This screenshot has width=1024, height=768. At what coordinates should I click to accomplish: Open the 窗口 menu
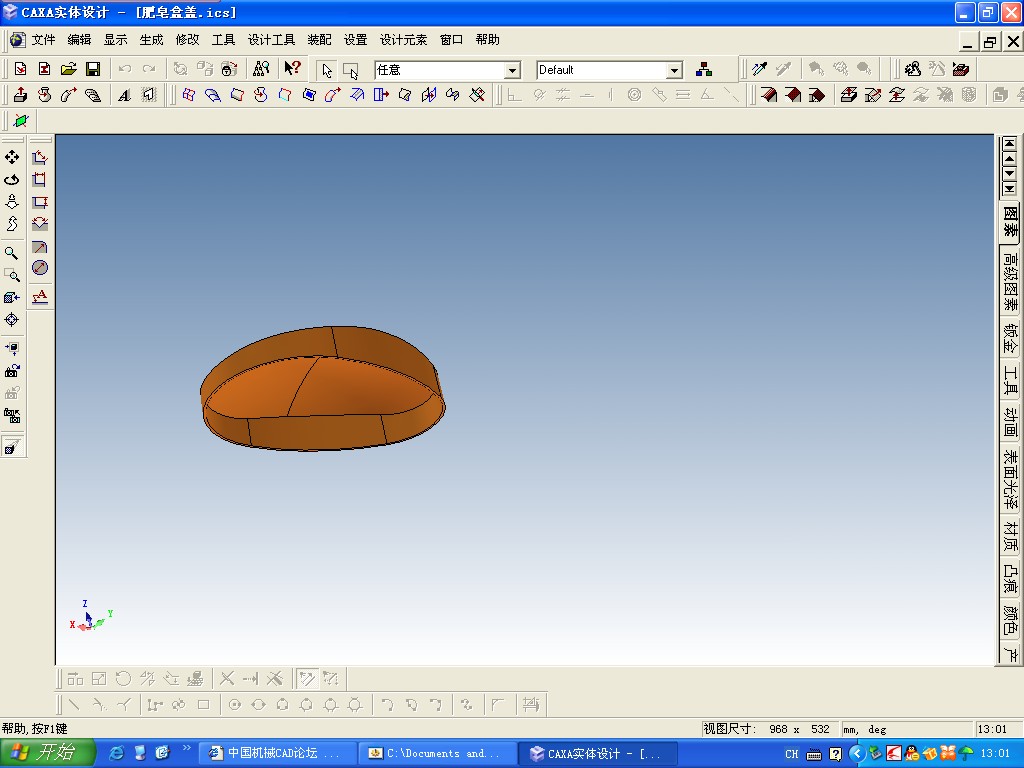[451, 40]
